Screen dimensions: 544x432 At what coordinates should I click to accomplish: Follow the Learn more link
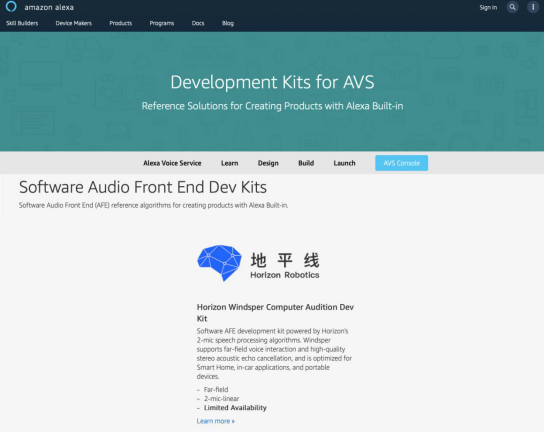(215, 421)
